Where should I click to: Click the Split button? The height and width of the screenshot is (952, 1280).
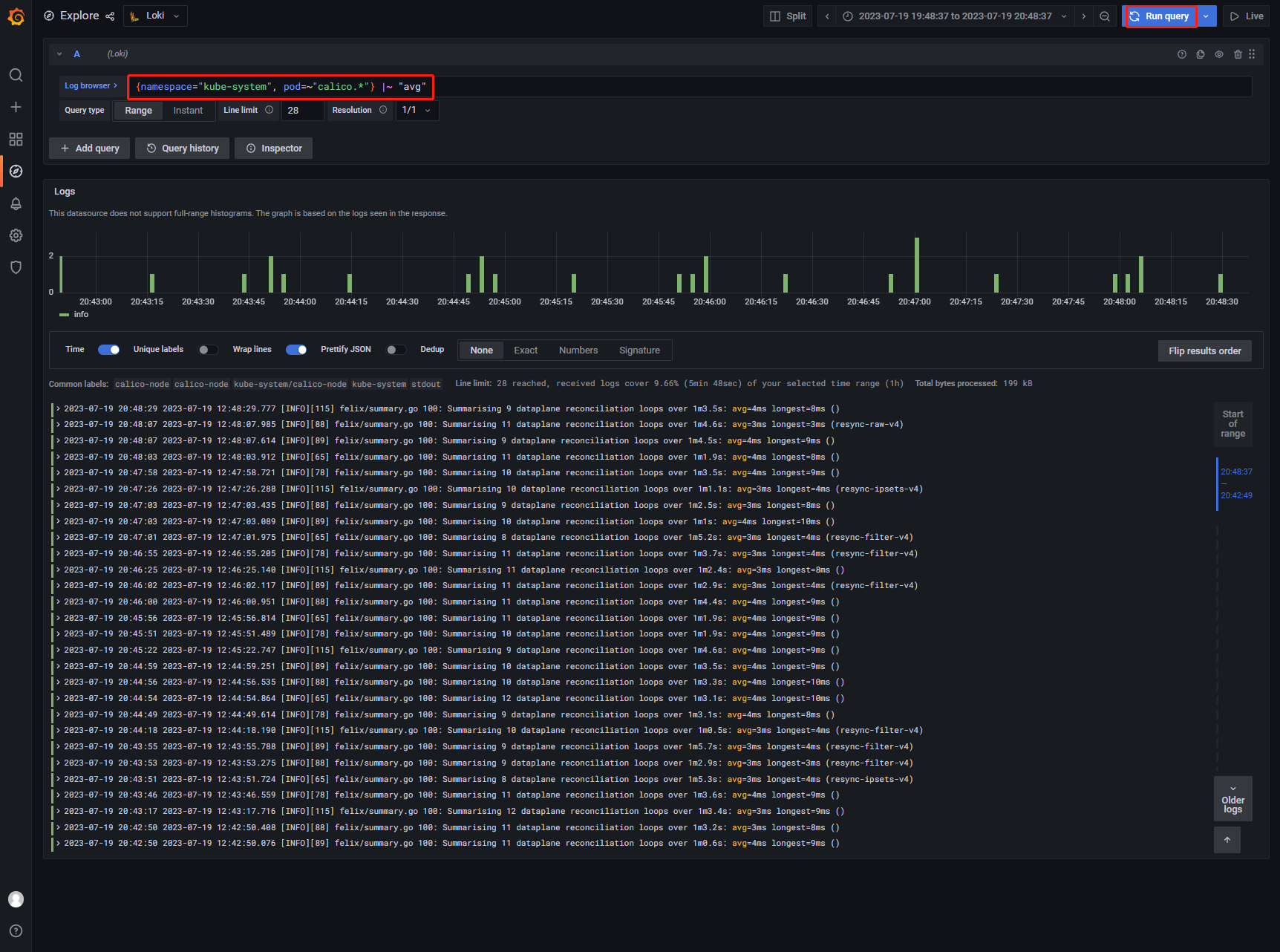pyautogui.click(x=788, y=16)
